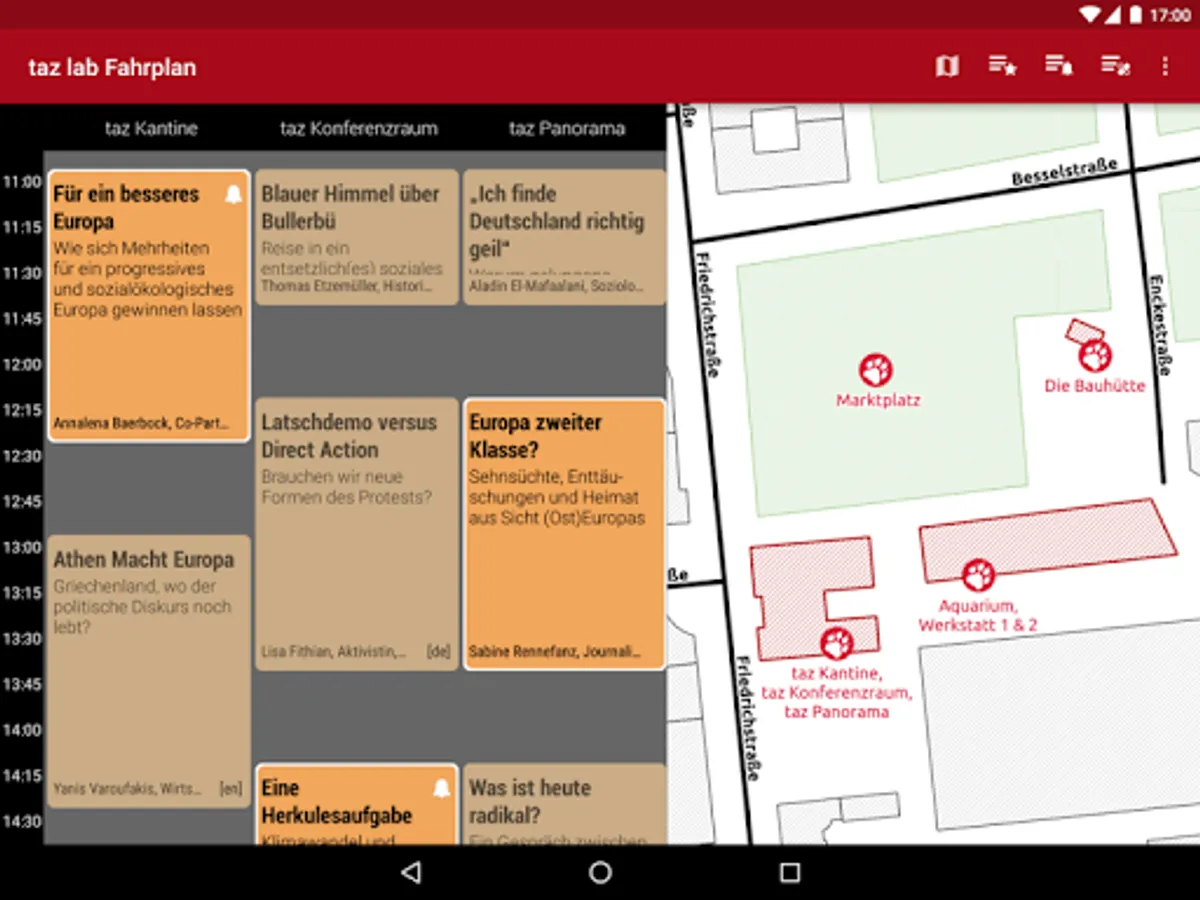Screen dimensions: 1200x900
Task: Open session Athen Macht Europa
Action: 149,671
